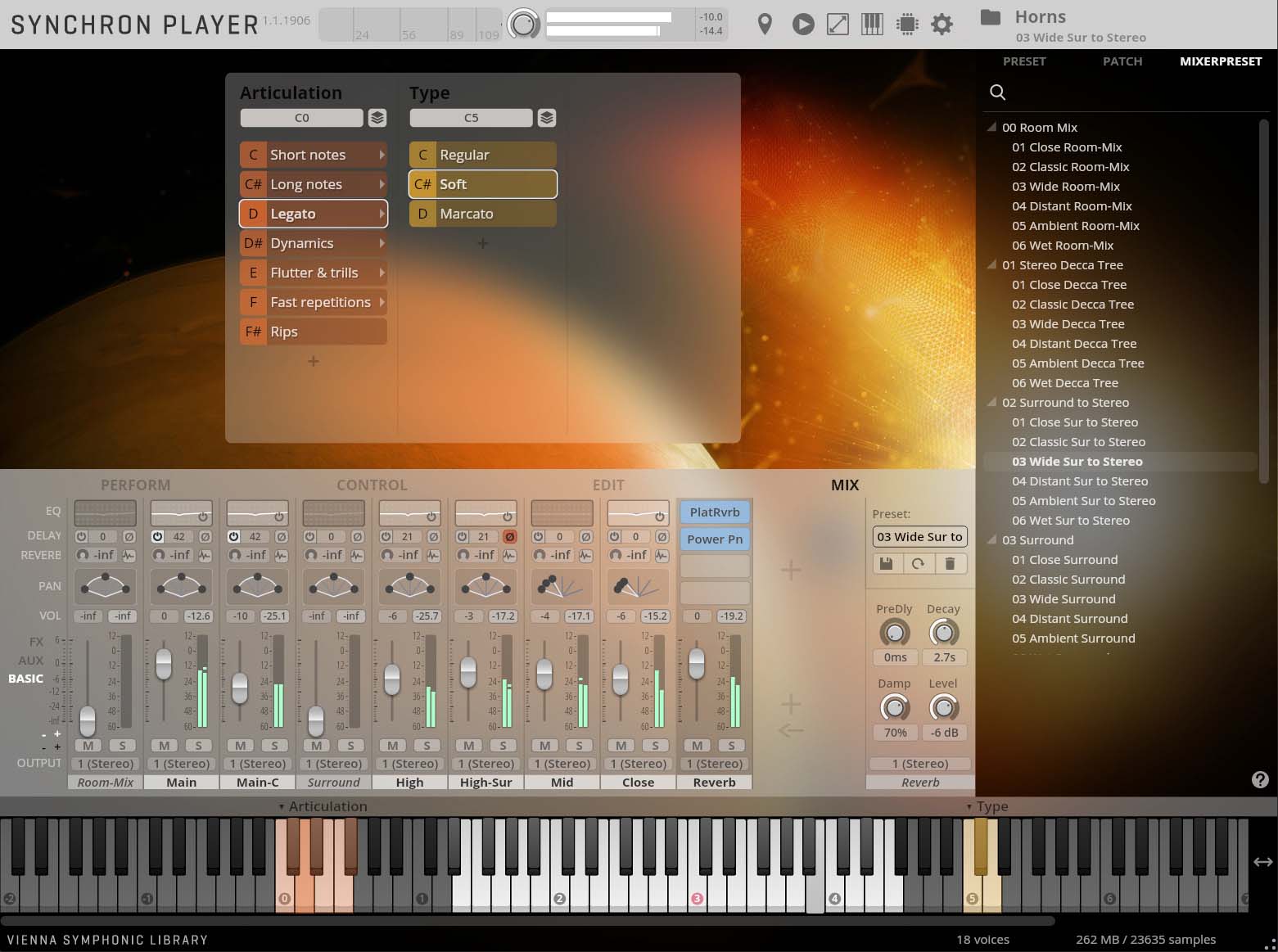
Task: Reload the mixer preset with refresh icon
Action: (918, 563)
